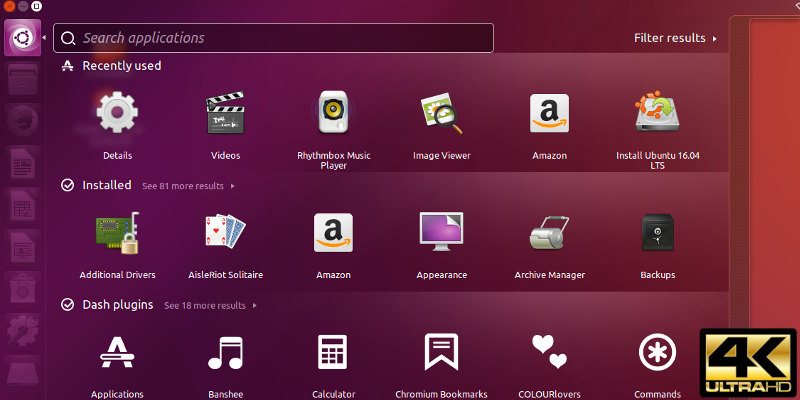Screen dimensions: 800x400
Task: Open the Details app under Recently used
Action: [x=117, y=113]
